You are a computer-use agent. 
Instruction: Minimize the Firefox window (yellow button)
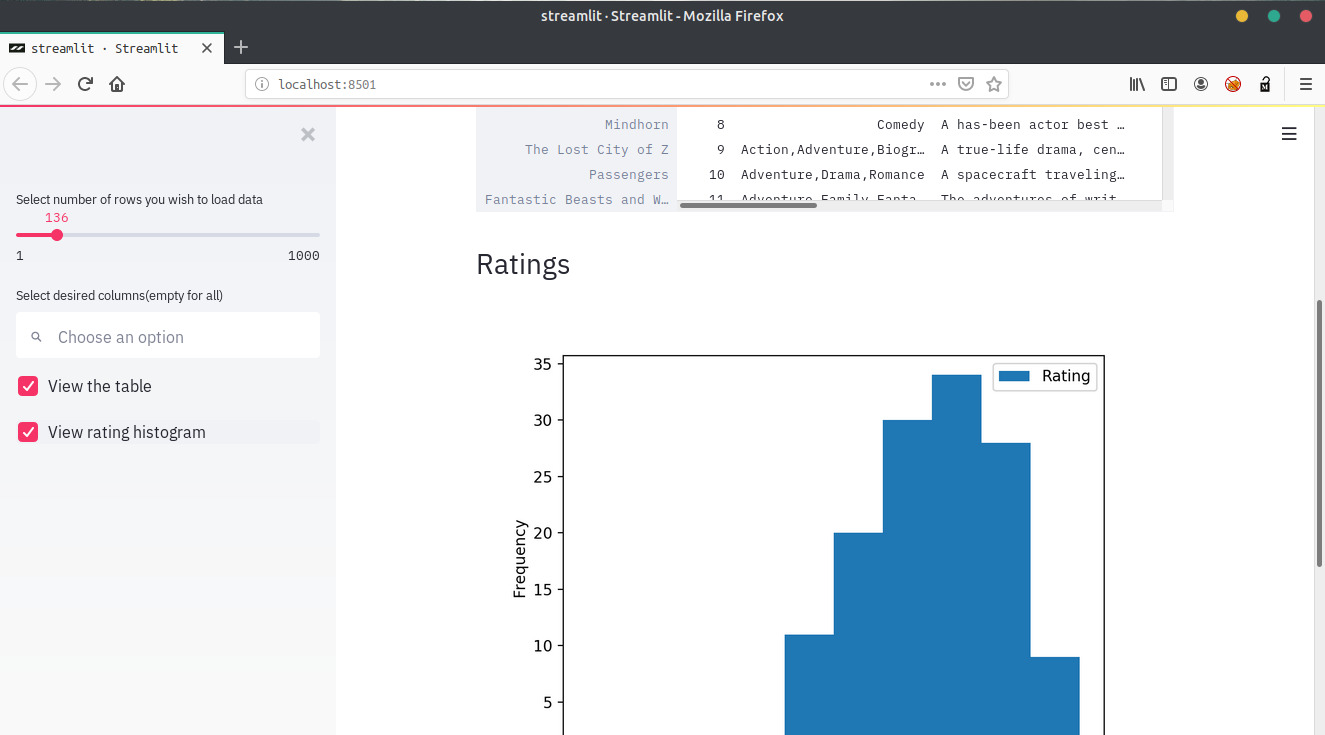tap(1242, 16)
